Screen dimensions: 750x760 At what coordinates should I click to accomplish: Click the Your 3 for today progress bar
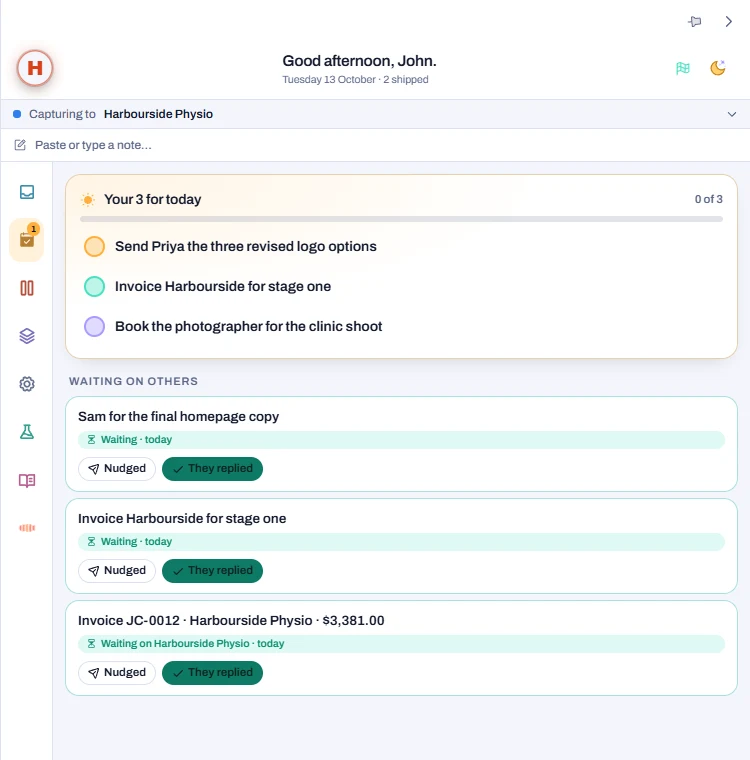401,219
